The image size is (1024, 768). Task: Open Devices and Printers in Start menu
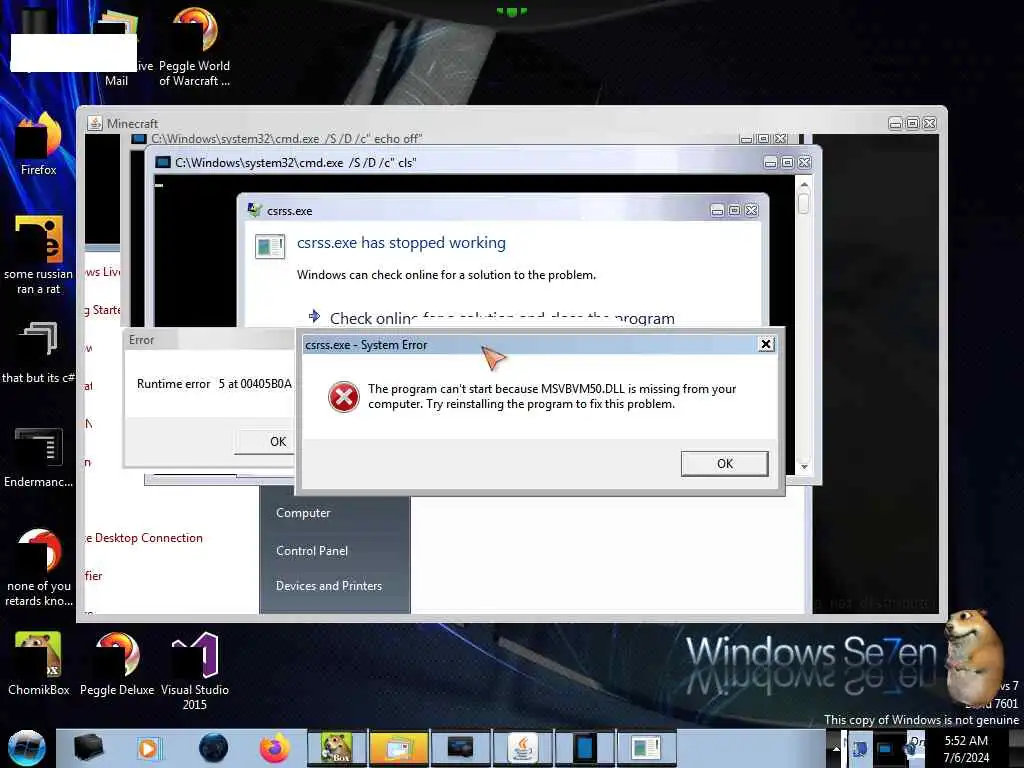pyautogui.click(x=328, y=586)
